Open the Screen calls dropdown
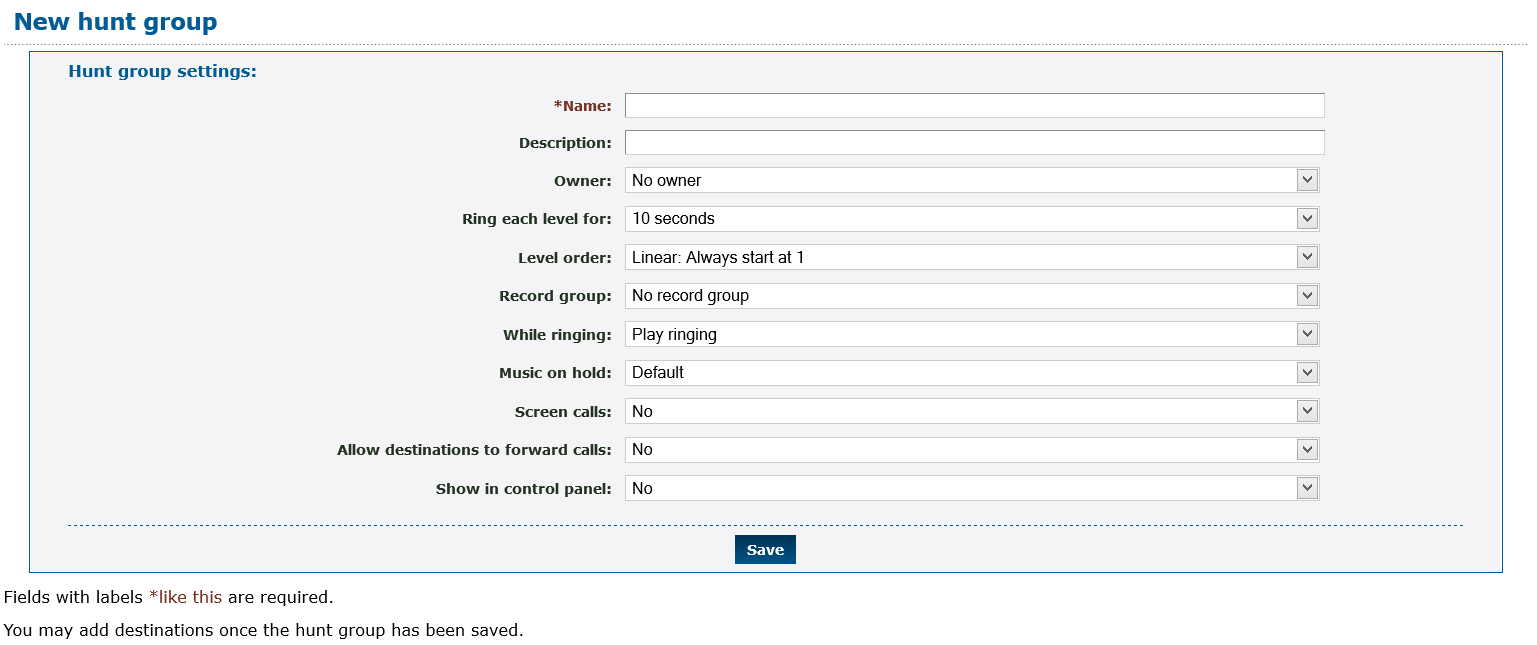 pos(971,412)
